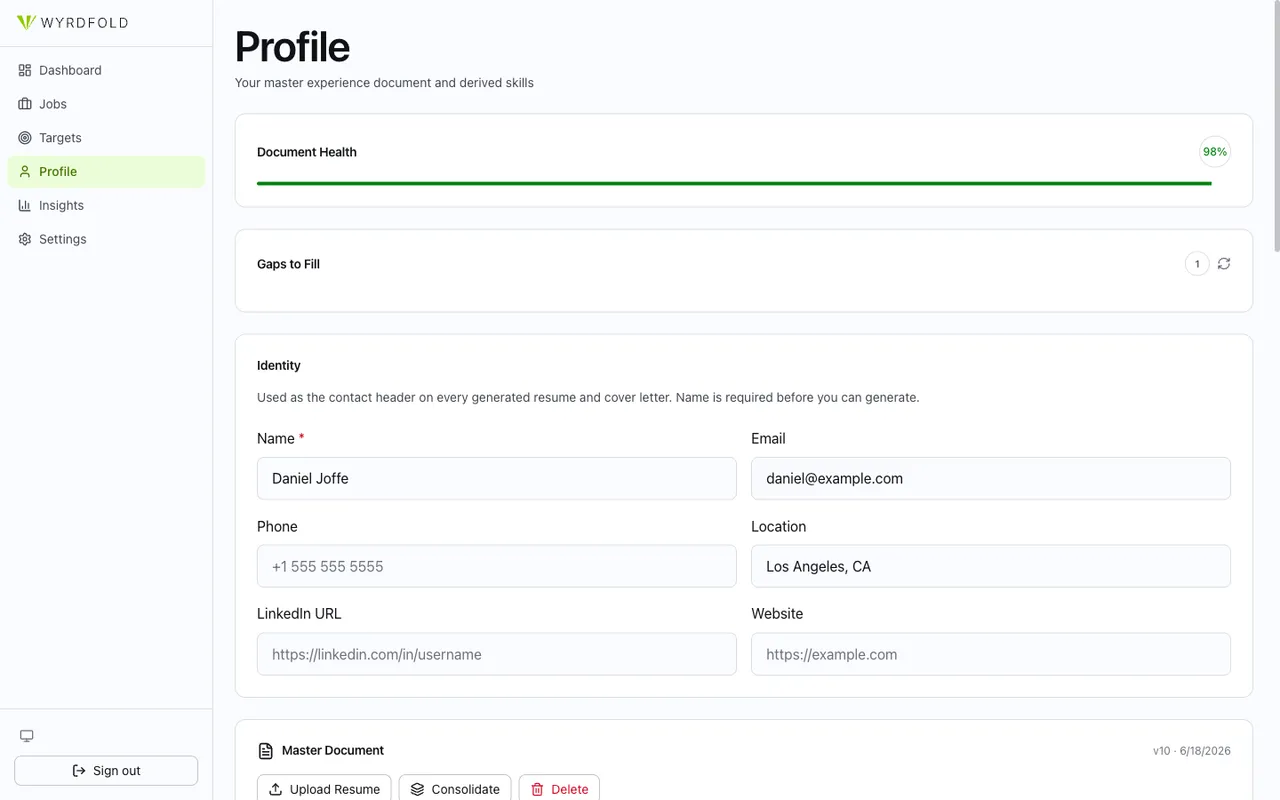
Task: Click the Dashboard grid icon
Action: pyautogui.click(x=25, y=70)
